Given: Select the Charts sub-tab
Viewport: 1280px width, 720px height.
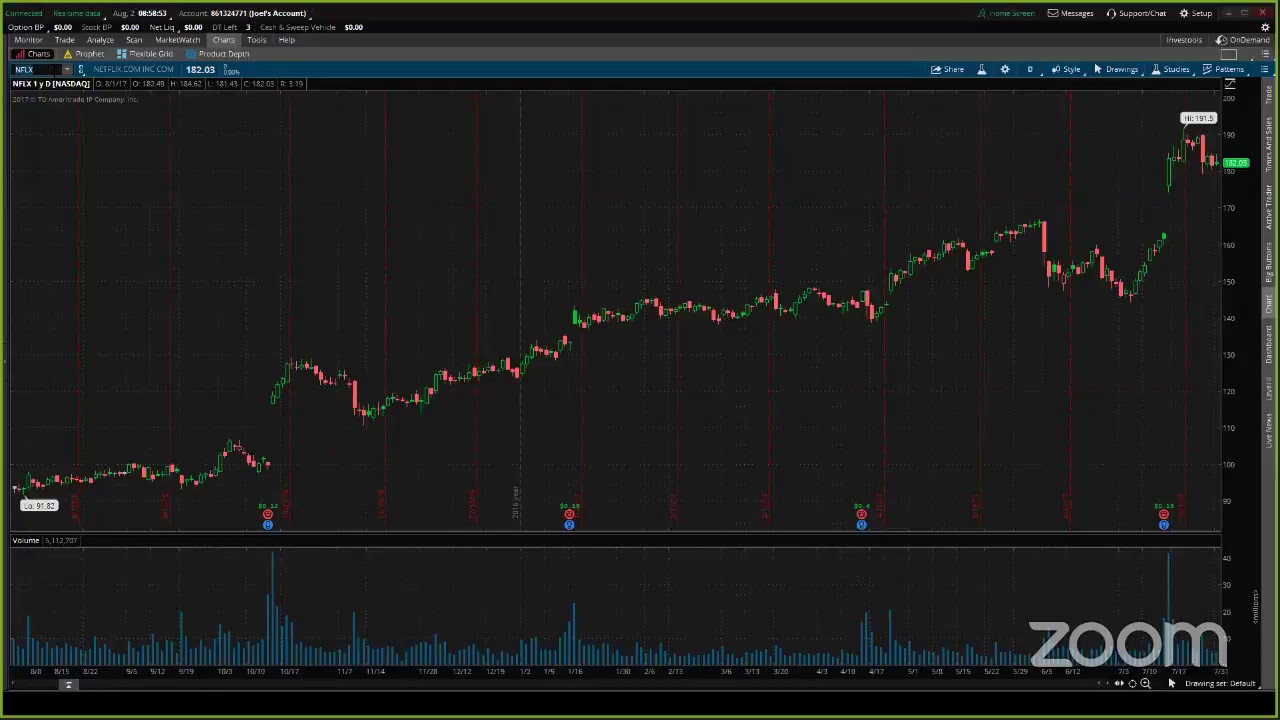Looking at the screenshot, I should 32,54.
